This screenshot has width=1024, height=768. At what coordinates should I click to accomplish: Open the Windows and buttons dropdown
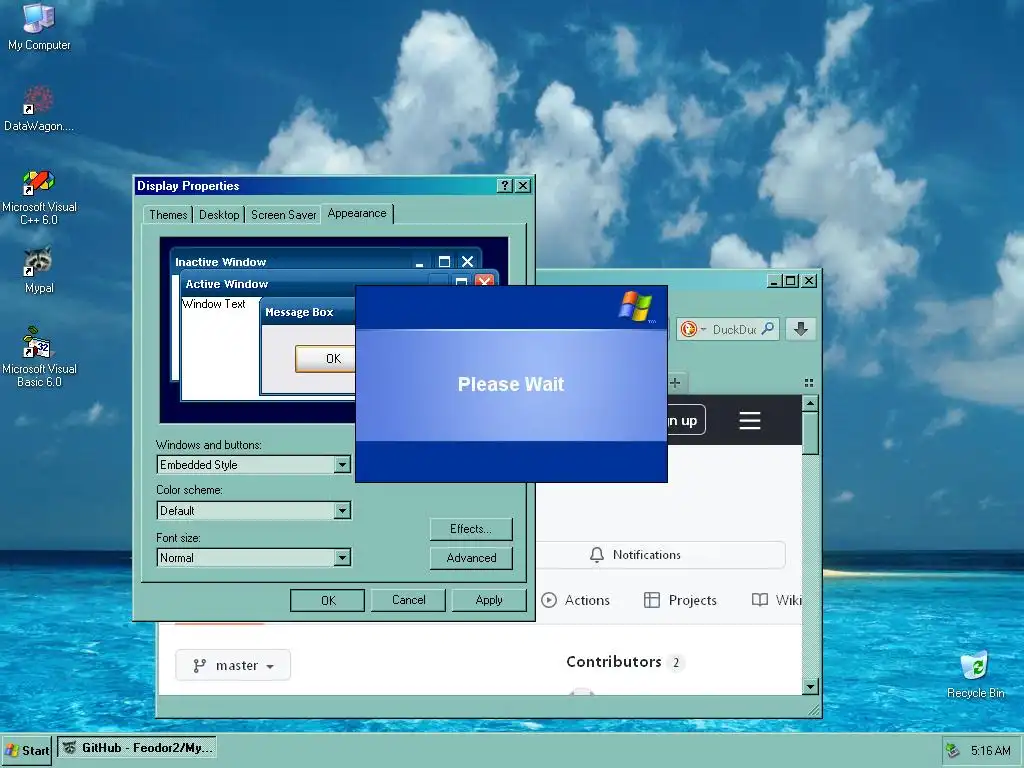(342, 464)
